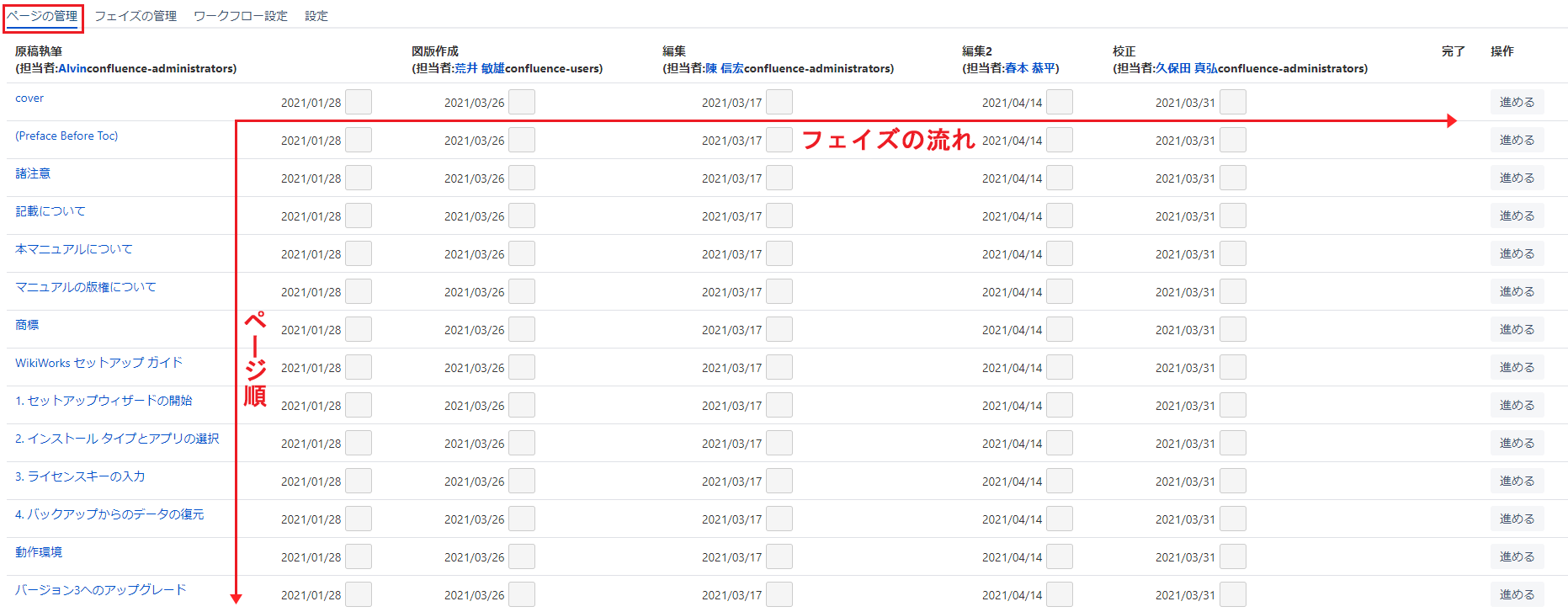Click 進める in the 本マニュアルについて row
This screenshot has width=1568, height=612.
tap(1517, 254)
